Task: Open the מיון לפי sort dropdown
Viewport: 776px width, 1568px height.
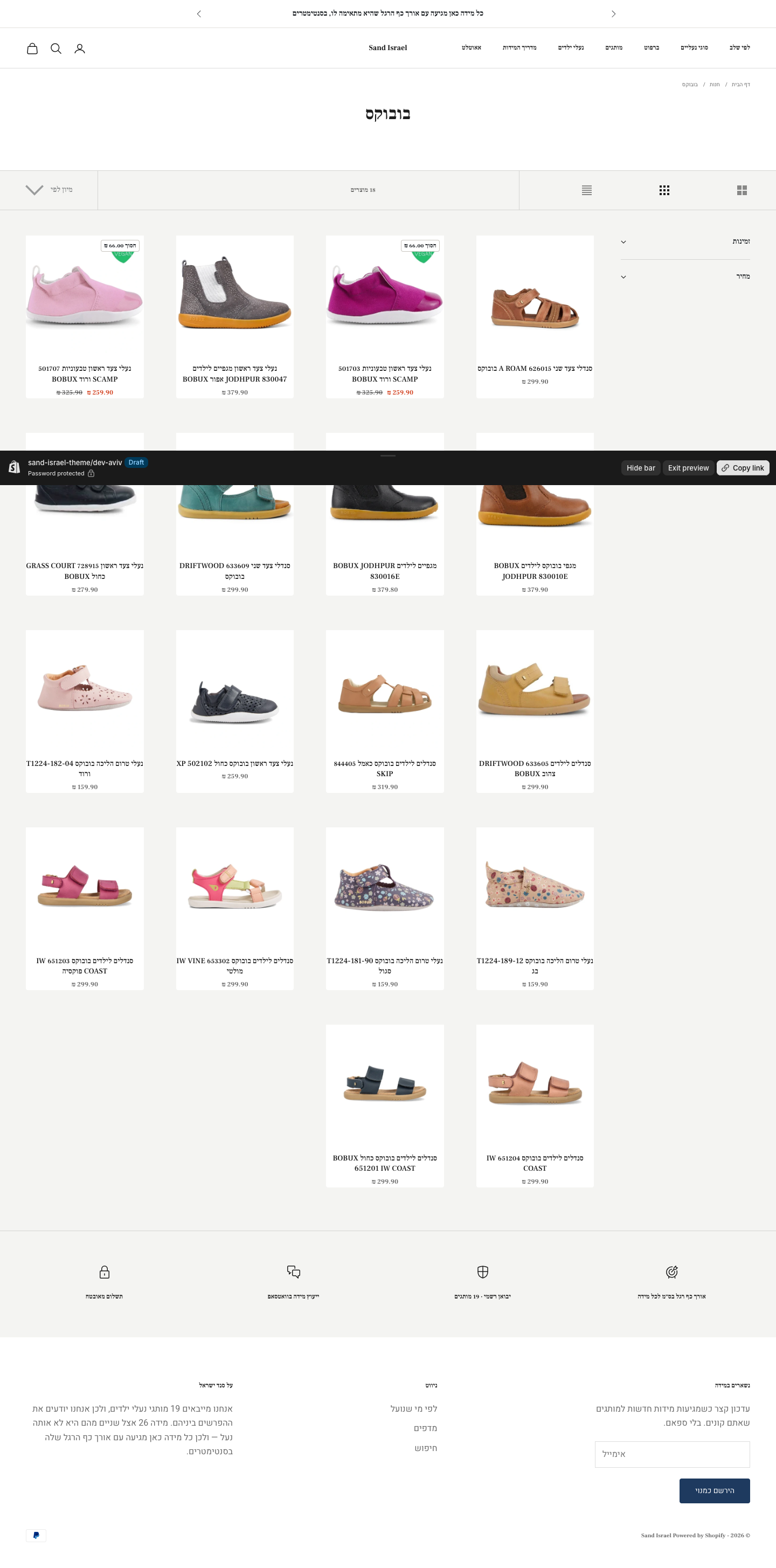Action: 48,190
